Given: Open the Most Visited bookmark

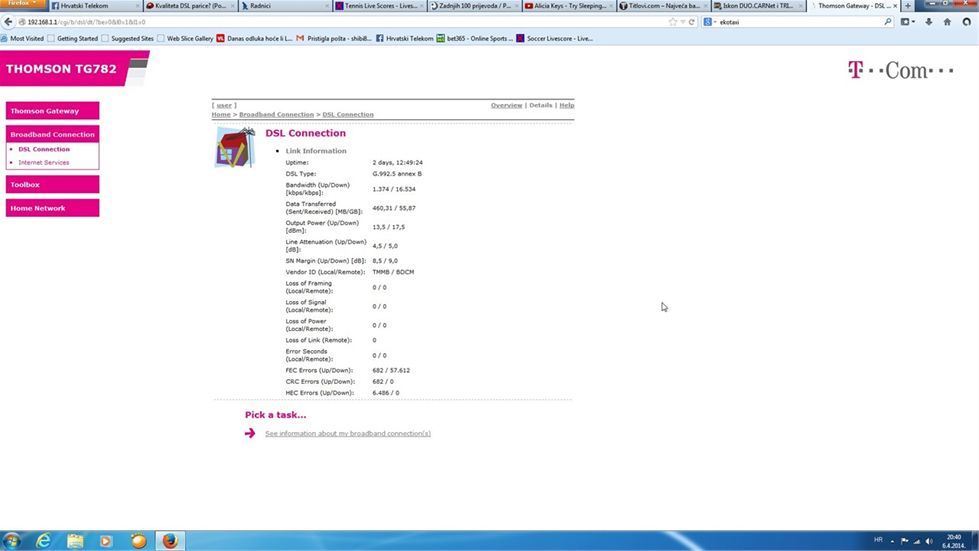Looking at the screenshot, I should tap(22, 38).
